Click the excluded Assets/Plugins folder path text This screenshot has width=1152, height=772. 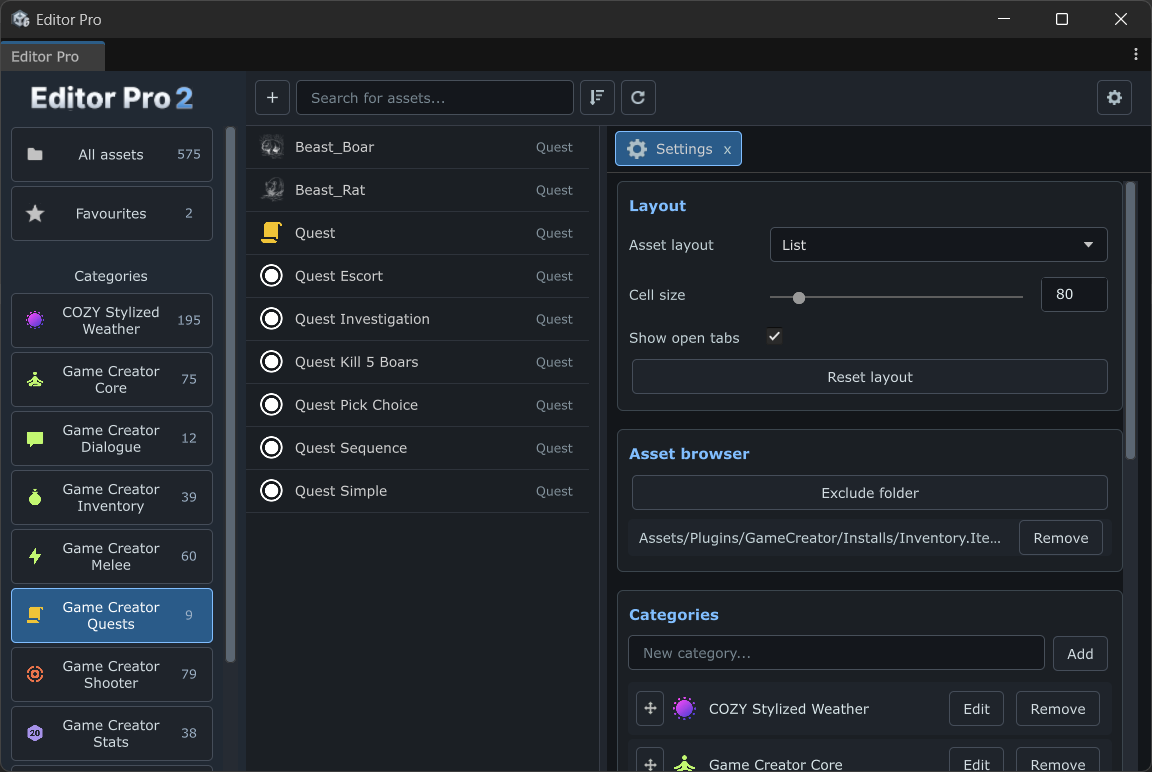tap(819, 538)
